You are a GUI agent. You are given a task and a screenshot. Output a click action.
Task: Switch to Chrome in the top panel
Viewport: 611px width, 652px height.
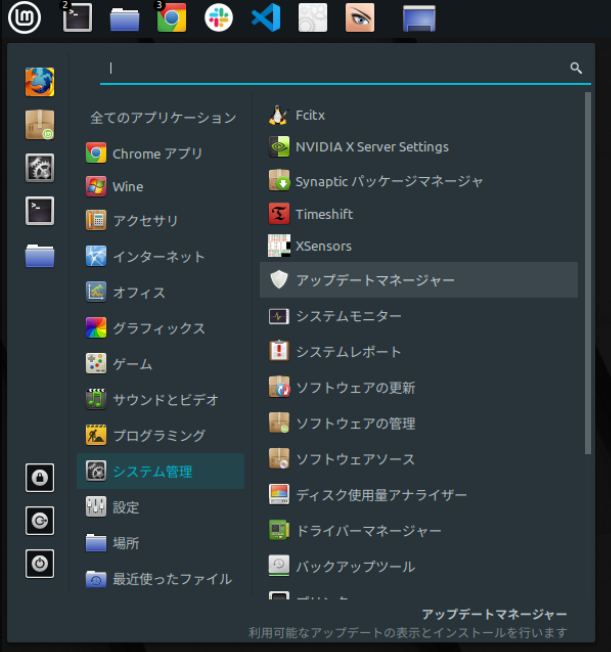click(171, 17)
